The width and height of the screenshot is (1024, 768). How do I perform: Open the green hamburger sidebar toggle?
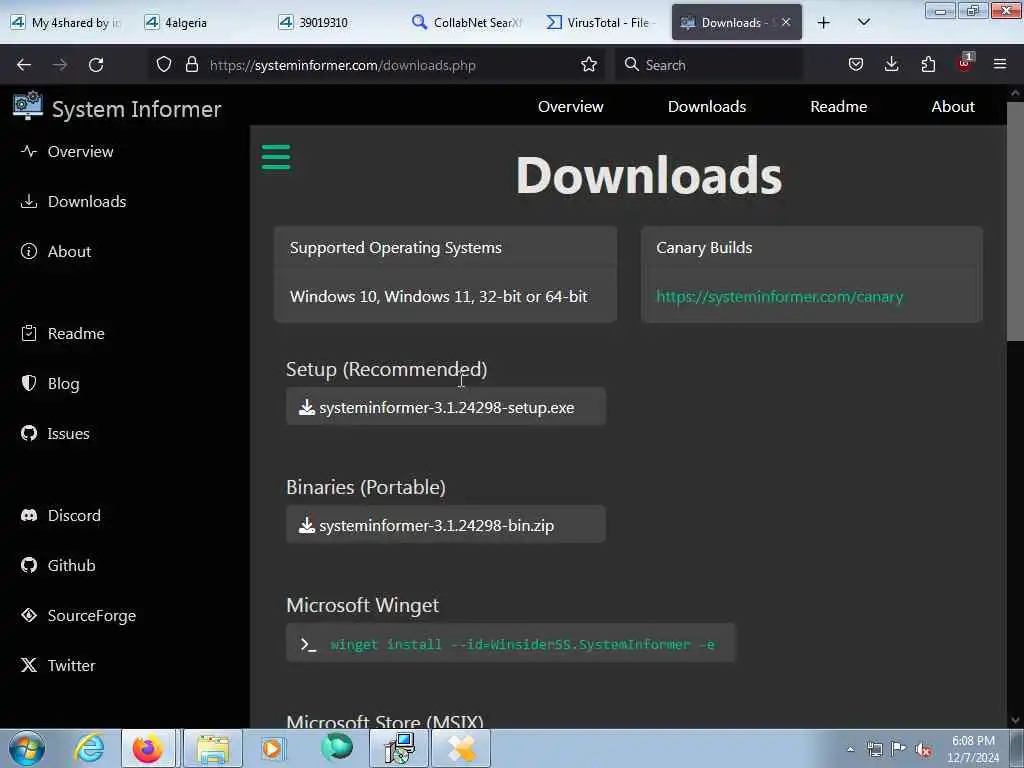click(x=276, y=157)
